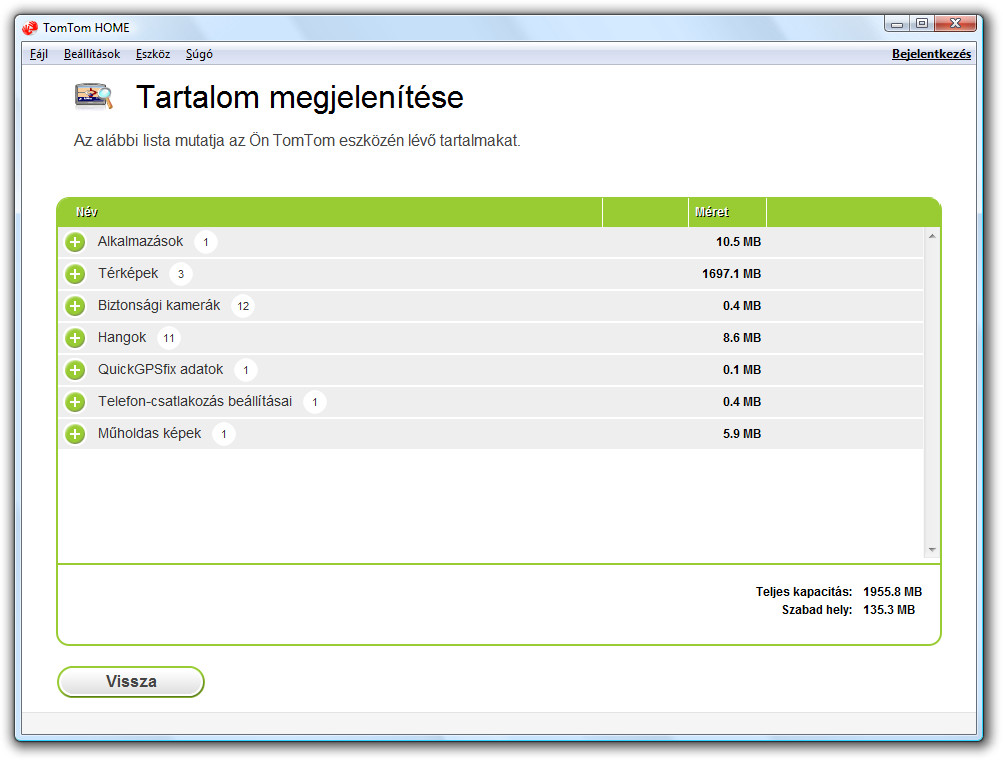Select the Hangok row label
Image resolution: width=1003 pixels, height=760 pixels.
tap(122, 337)
